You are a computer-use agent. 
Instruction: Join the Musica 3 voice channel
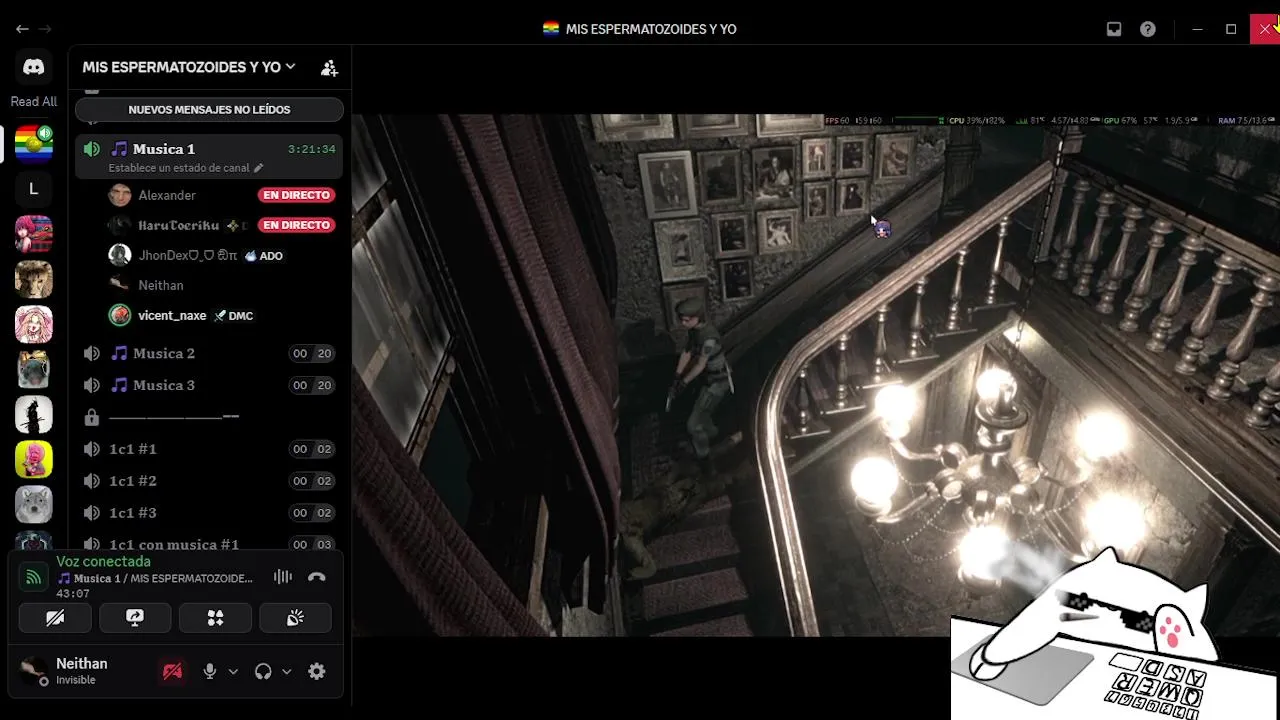[209, 385]
